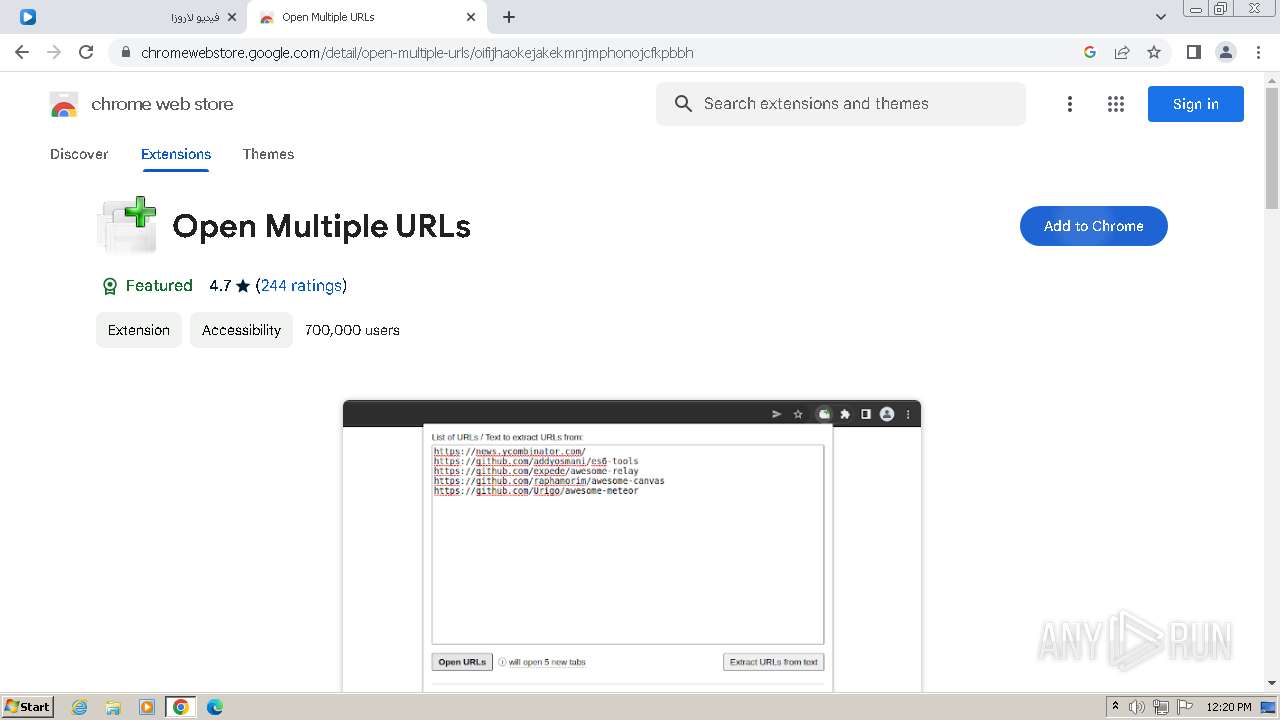This screenshot has width=1280, height=720.
Task: Launch Microsoft Edge from taskbar
Action: [x=214, y=707]
